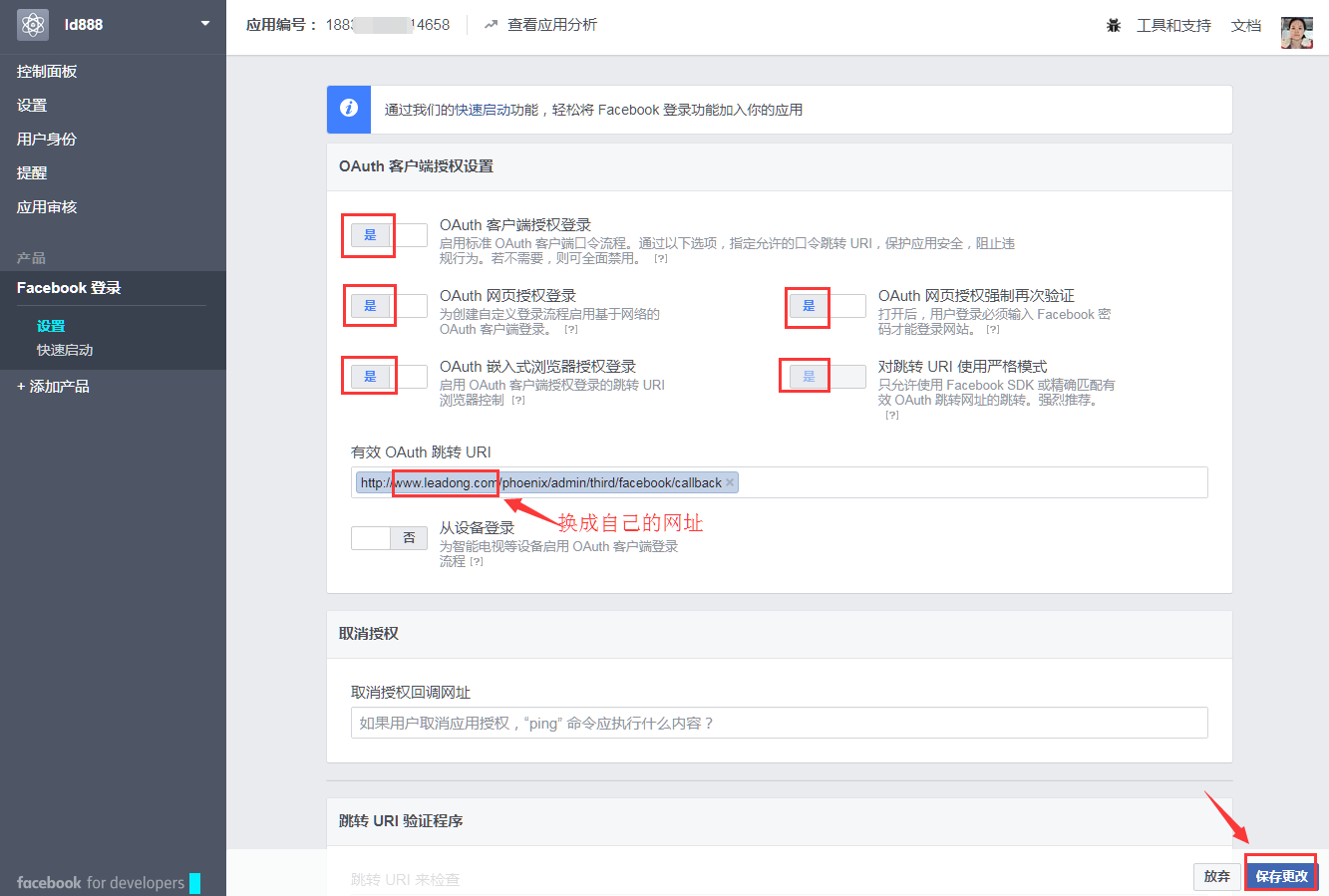The height and width of the screenshot is (896, 1329).
Task: Click the 取消授权回调网址 input field
Action: tap(779, 723)
